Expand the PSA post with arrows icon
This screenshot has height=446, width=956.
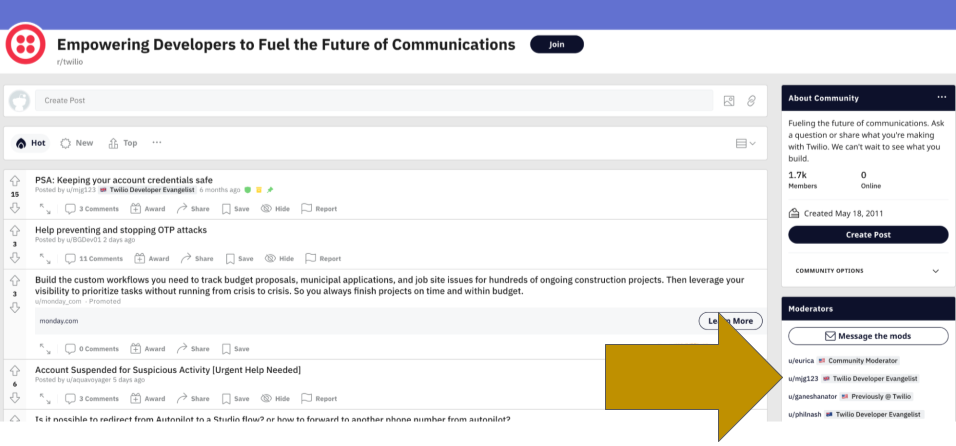pos(45,208)
